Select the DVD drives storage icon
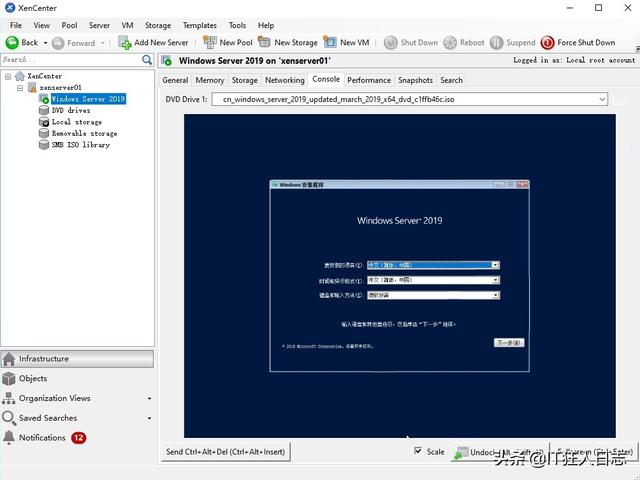The width and height of the screenshot is (640, 480). 44,111
